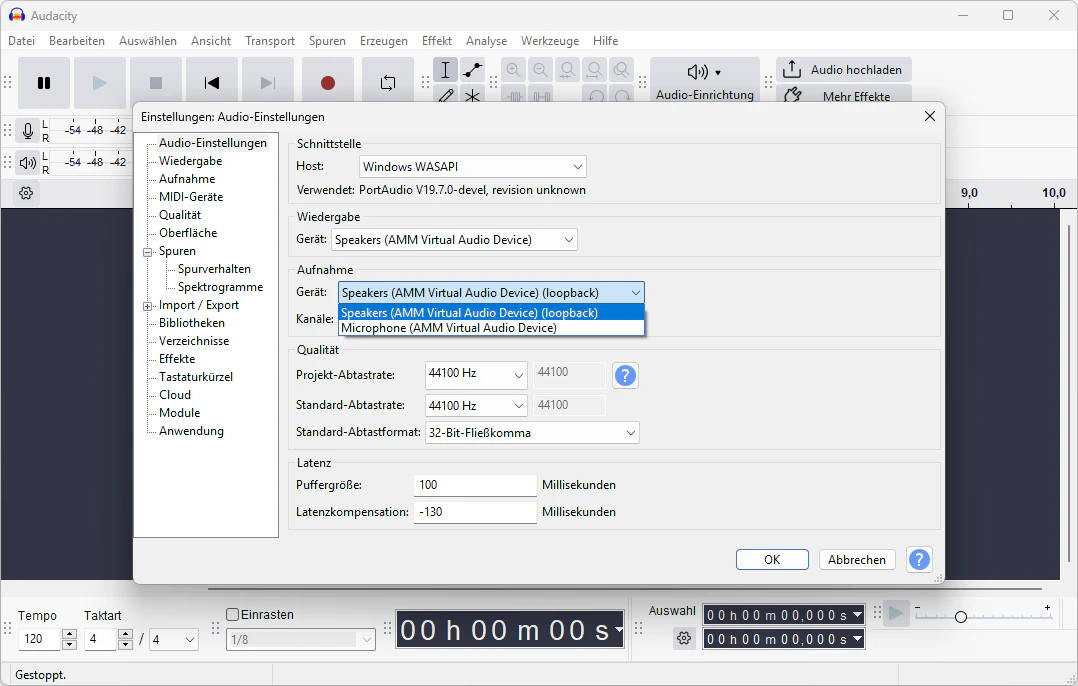This screenshot has width=1078, height=686.
Task: Select the Draw (pencil) tool
Action: [446, 96]
